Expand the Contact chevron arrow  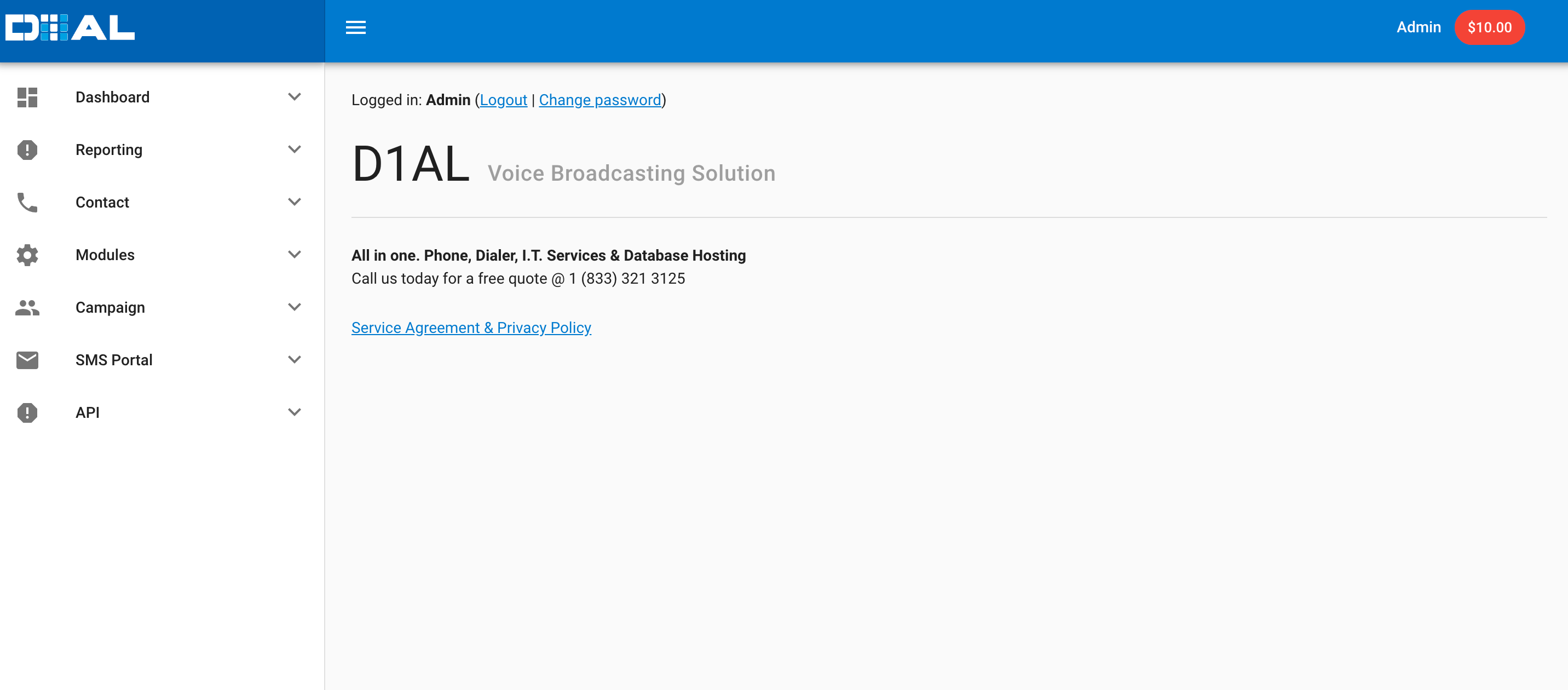point(294,202)
